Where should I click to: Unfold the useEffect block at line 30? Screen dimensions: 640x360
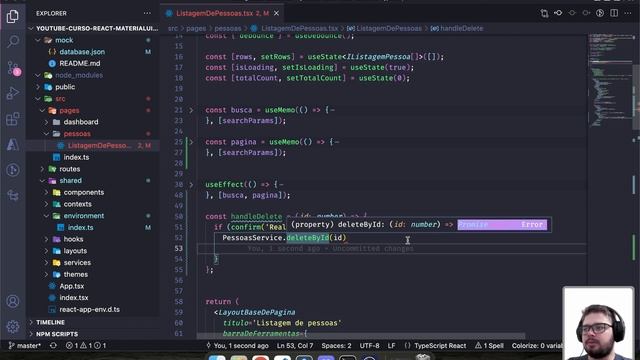pyautogui.click(x=191, y=184)
